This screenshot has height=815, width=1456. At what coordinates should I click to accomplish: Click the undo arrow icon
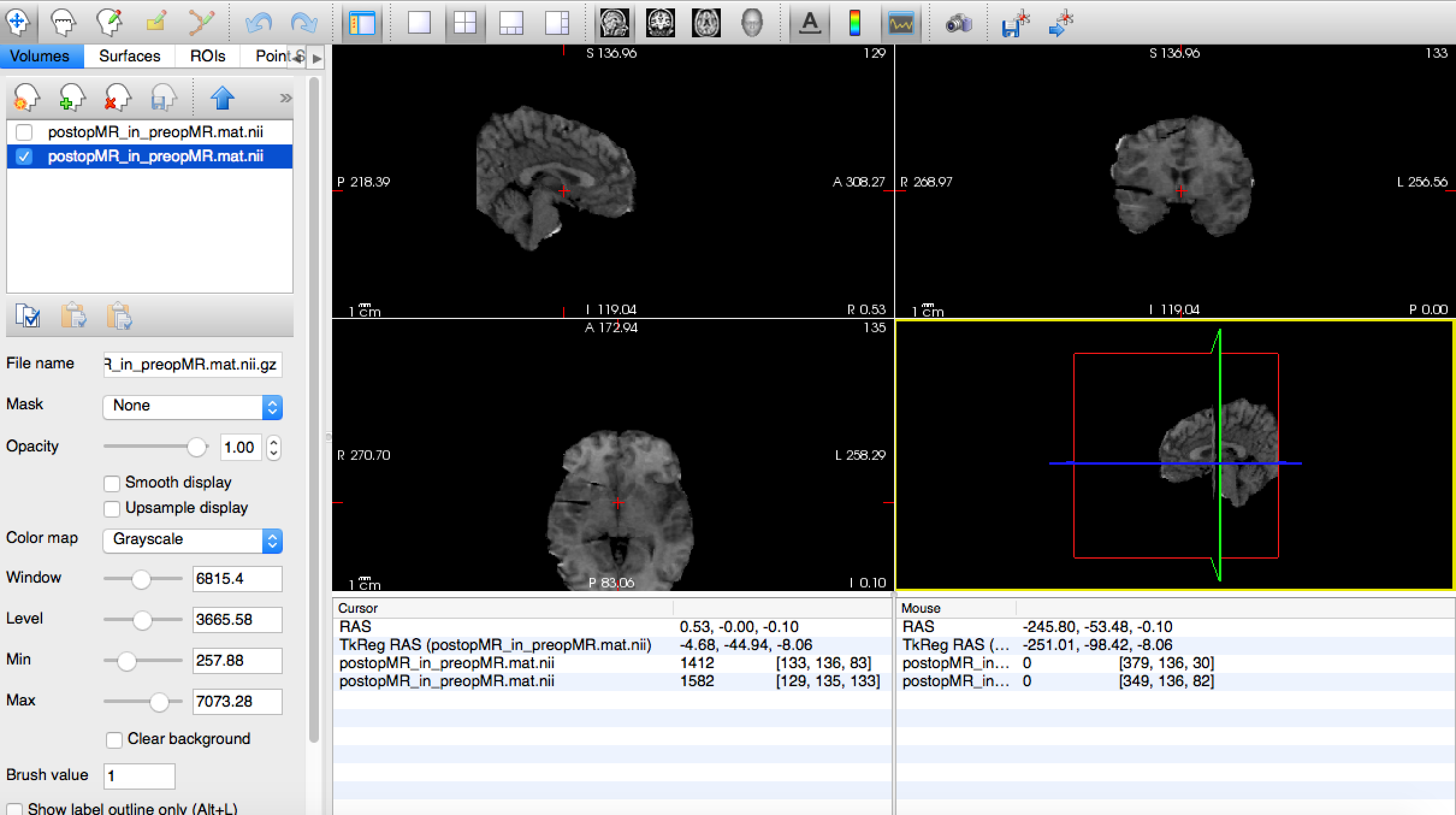pos(259,23)
